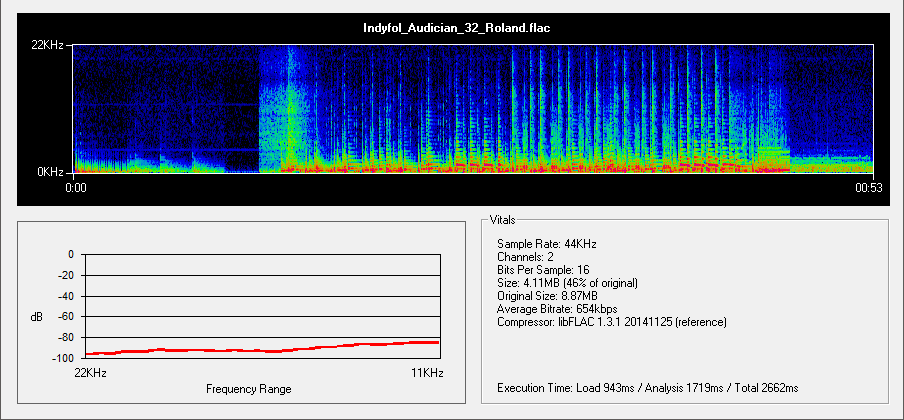The height and width of the screenshot is (420, 904).
Task: Click the -100 value on the dB axis
Action: [63, 358]
